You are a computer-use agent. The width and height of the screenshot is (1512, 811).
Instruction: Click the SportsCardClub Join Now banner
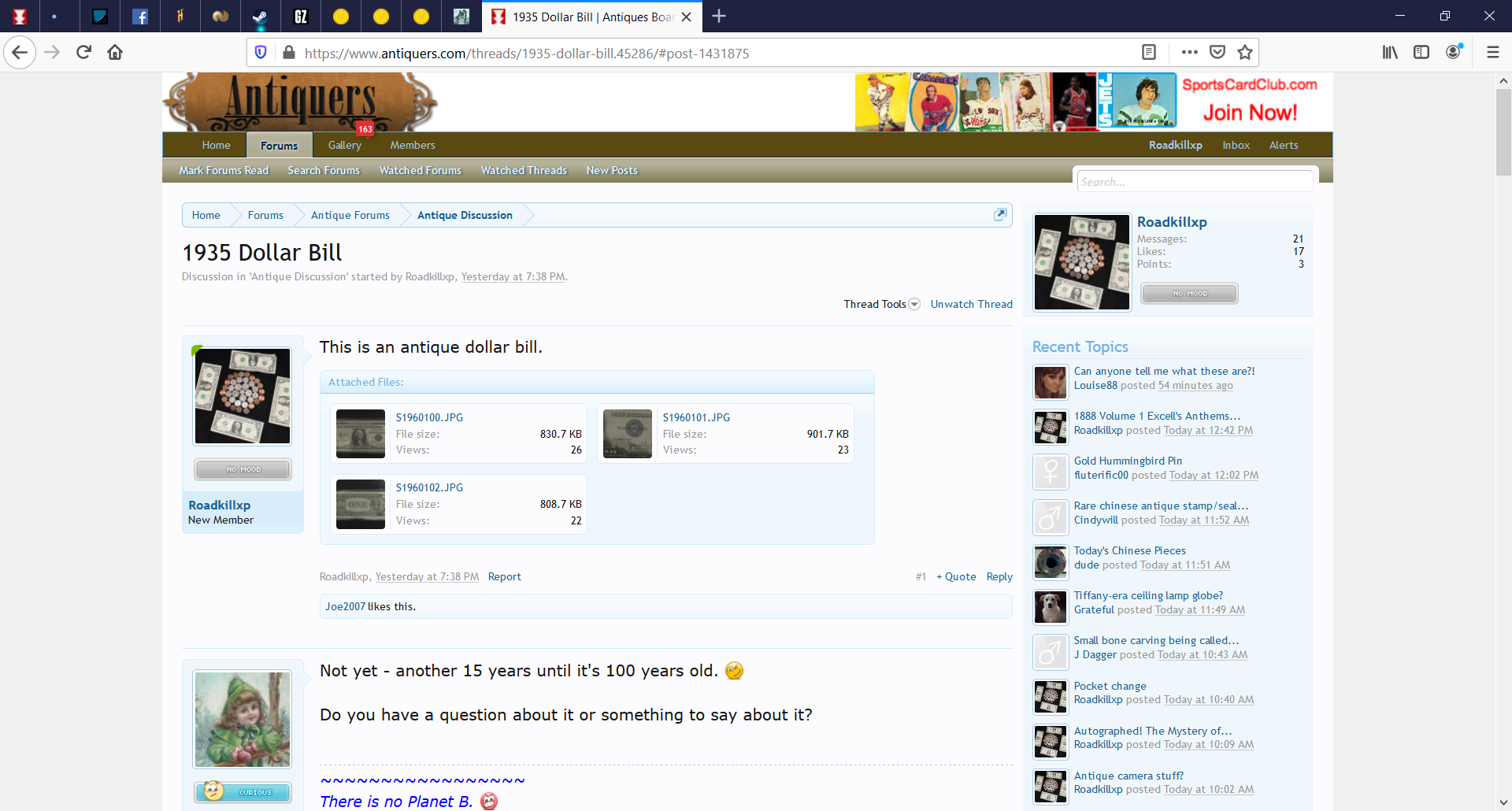(1094, 102)
